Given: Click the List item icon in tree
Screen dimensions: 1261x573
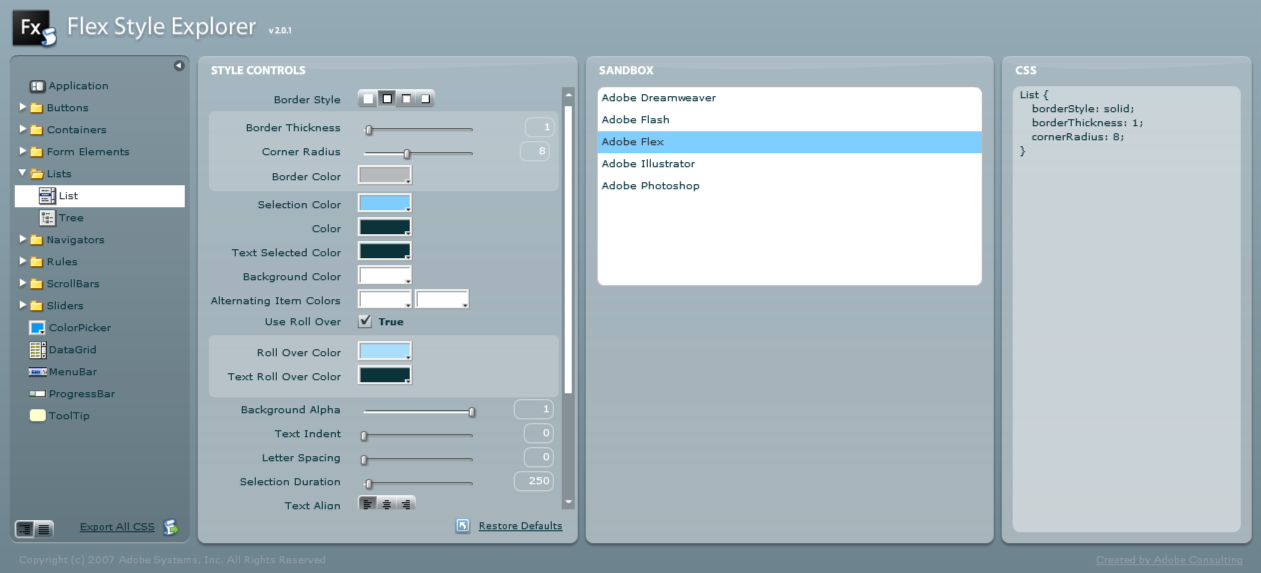Looking at the screenshot, I should (x=48, y=196).
